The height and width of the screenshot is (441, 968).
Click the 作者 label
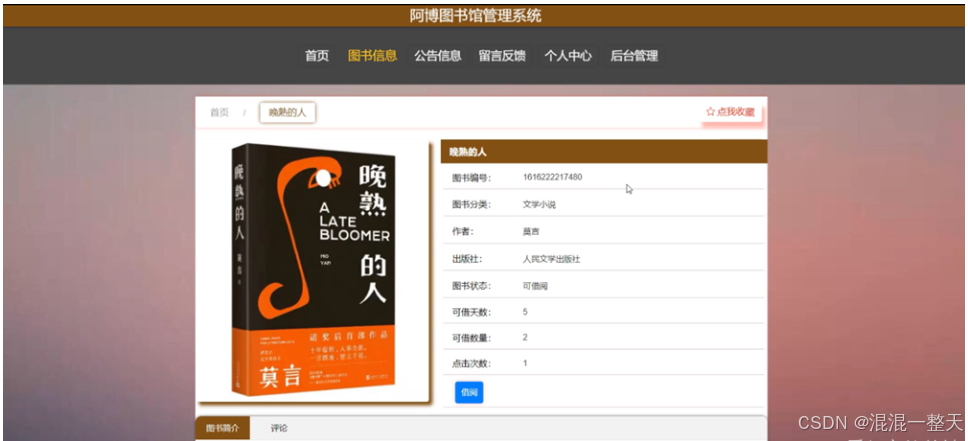(462, 232)
